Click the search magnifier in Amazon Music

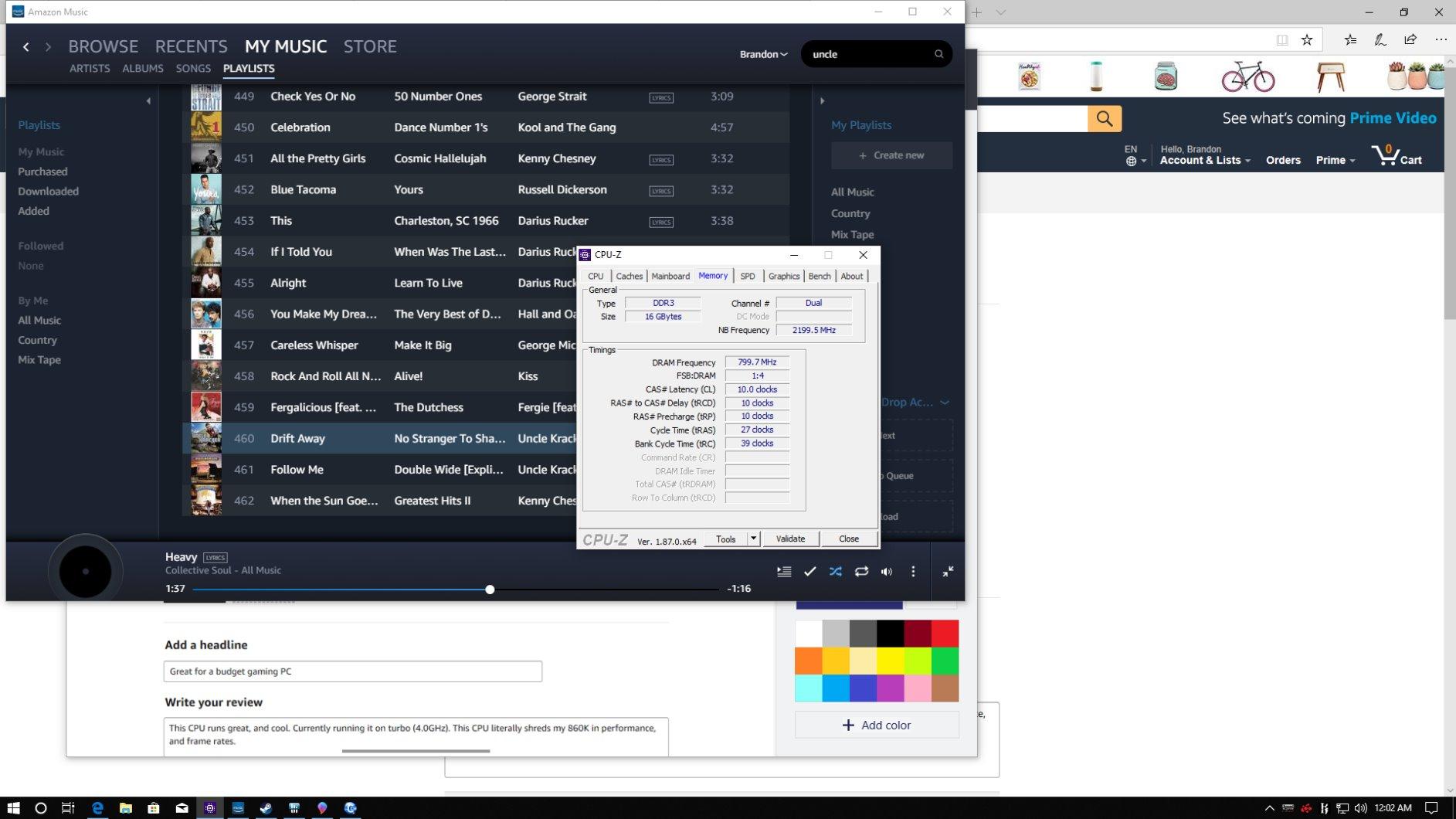pyautogui.click(x=938, y=54)
